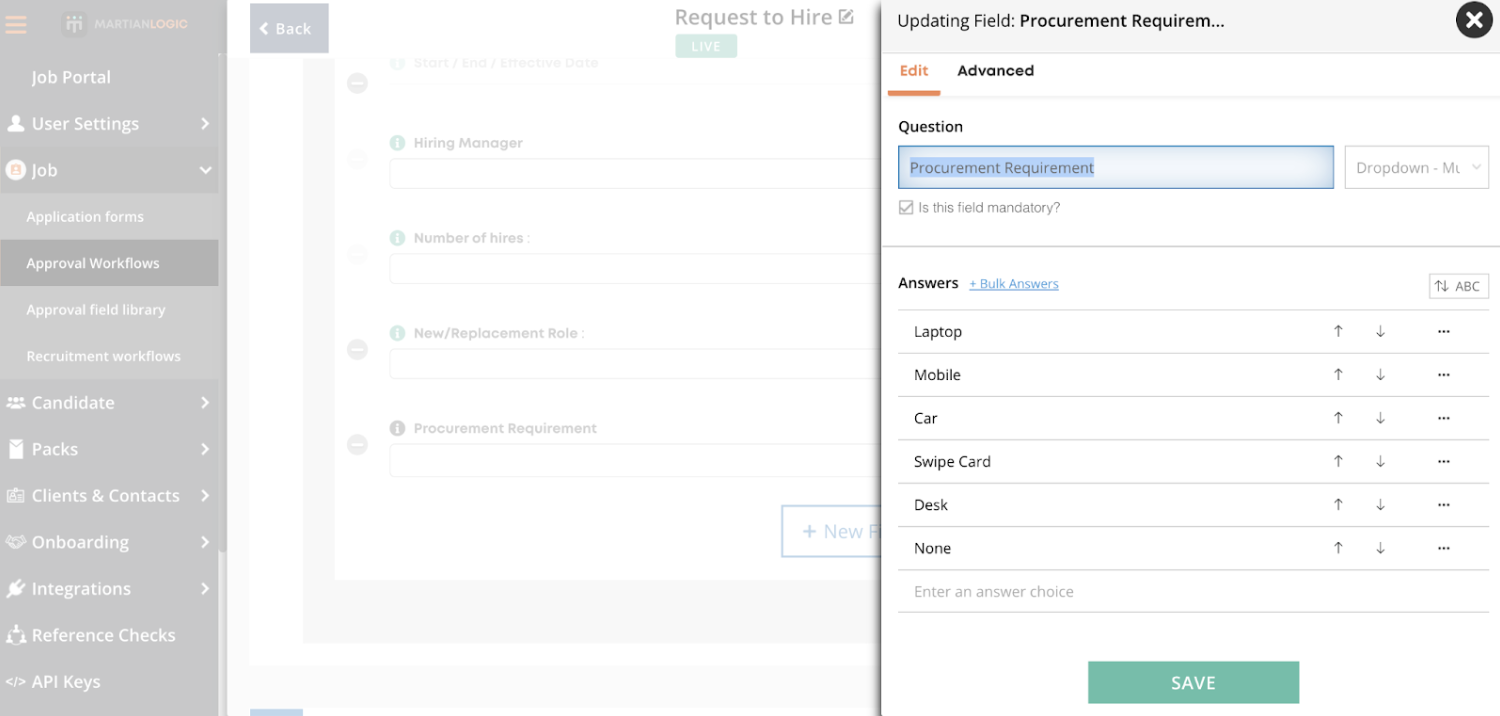Open the Bulk Answers link
The width and height of the screenshot is (1500, 716).
[1013, 284]
